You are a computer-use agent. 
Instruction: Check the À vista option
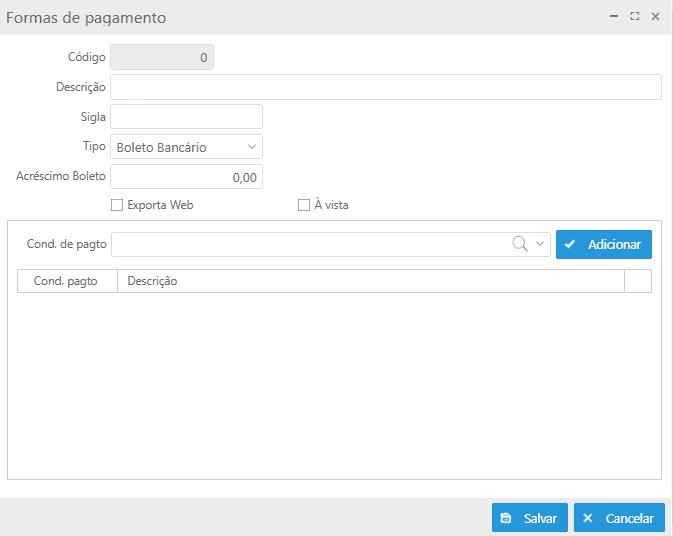[304, 205]
